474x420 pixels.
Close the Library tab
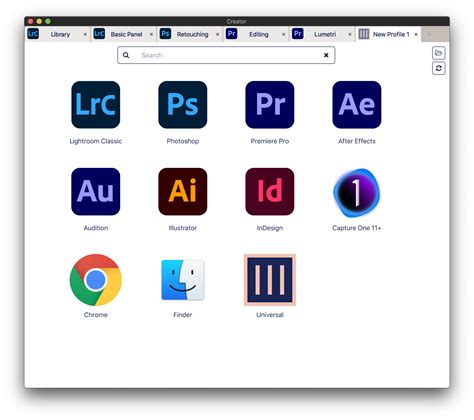pyautogui.click(x=85, y=34)
